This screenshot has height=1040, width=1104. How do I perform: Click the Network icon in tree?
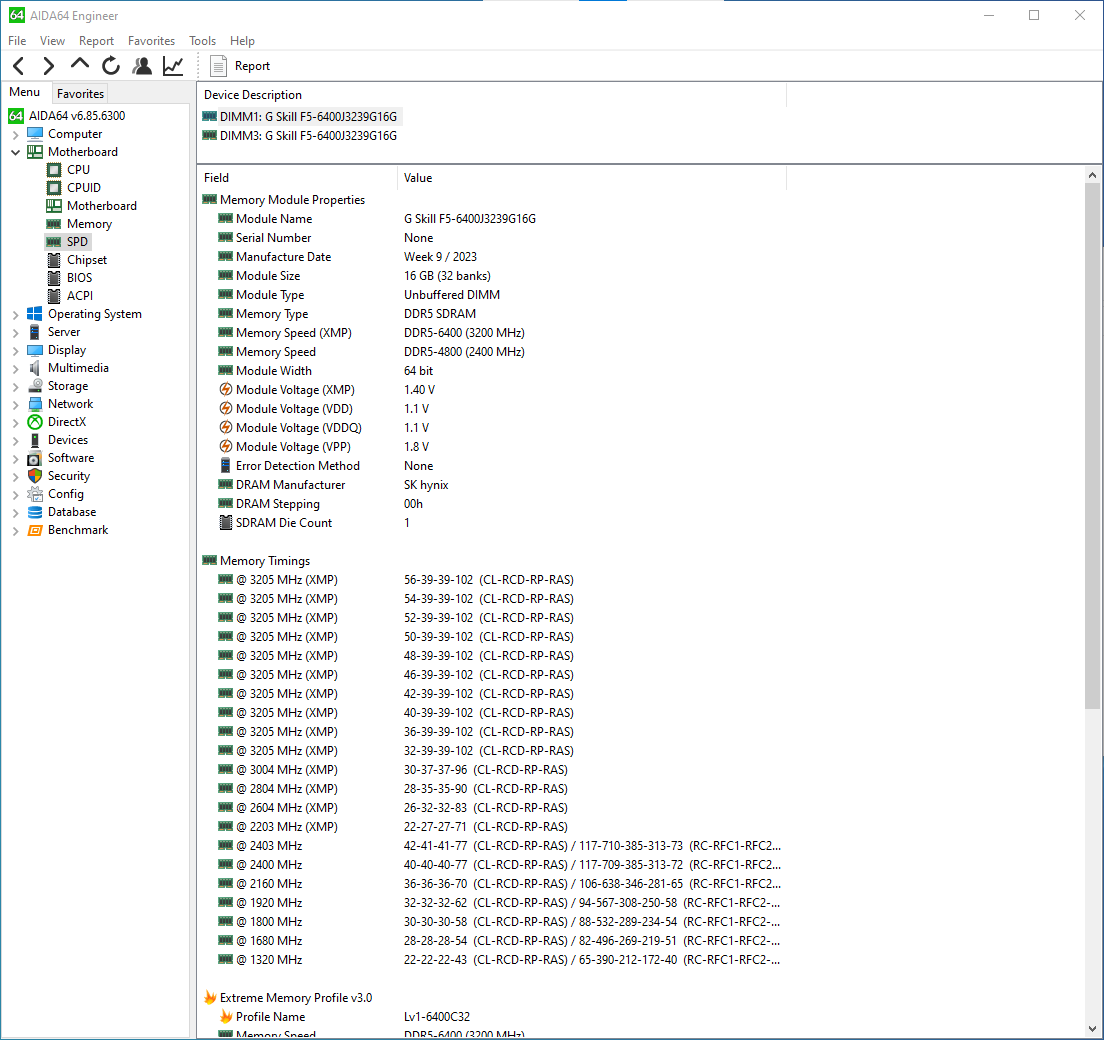pos(34,404)
